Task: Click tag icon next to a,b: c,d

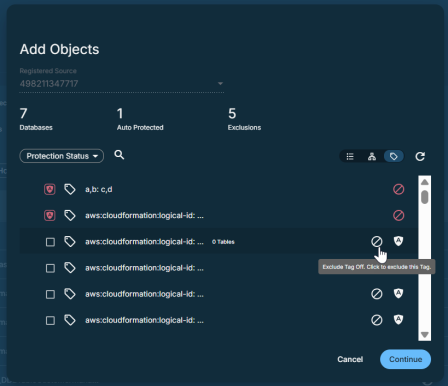Action: (70, 189)
